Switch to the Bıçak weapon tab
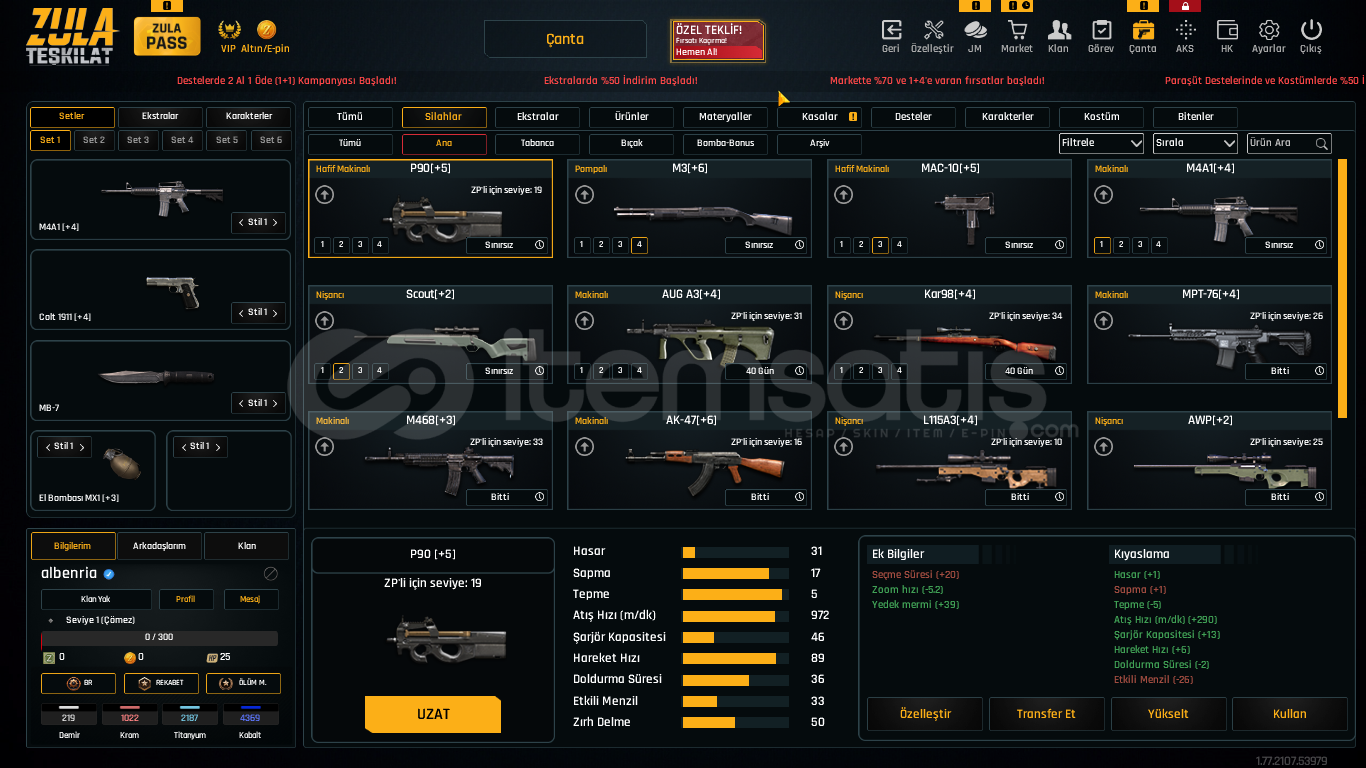Screen dimensions: 1366x768 [631, 144]
